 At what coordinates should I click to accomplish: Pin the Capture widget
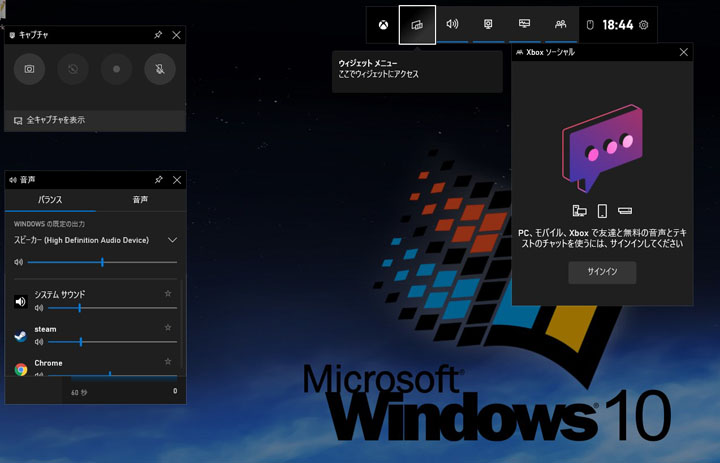[x=158, y=35]
